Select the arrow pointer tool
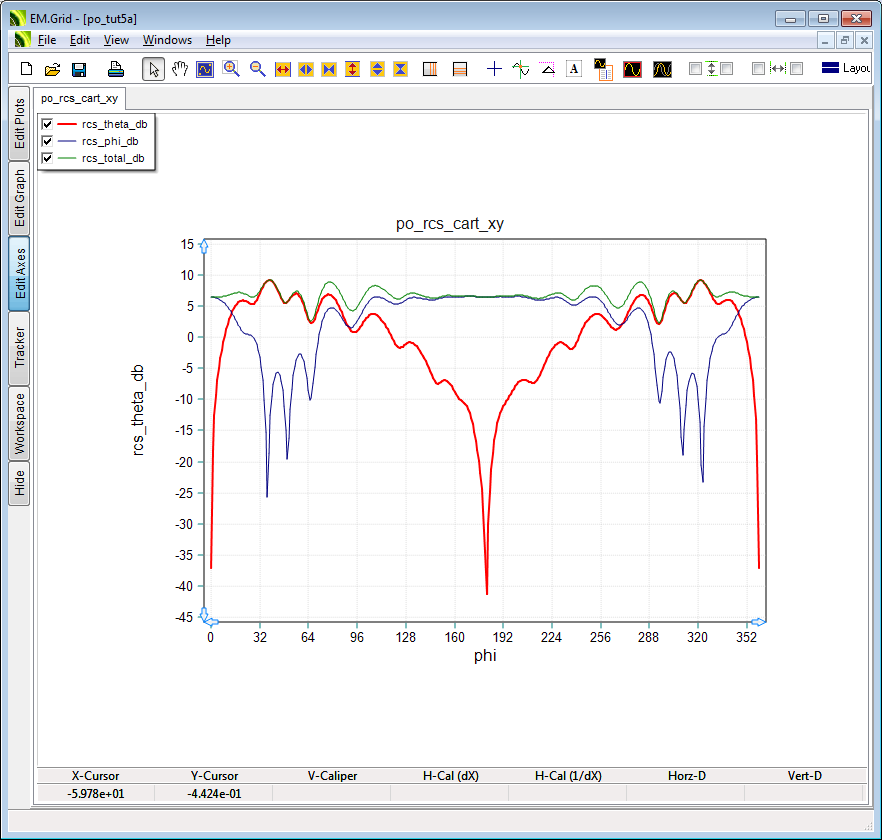This screenshot has height=840, width=882. (x=153, y=69)
